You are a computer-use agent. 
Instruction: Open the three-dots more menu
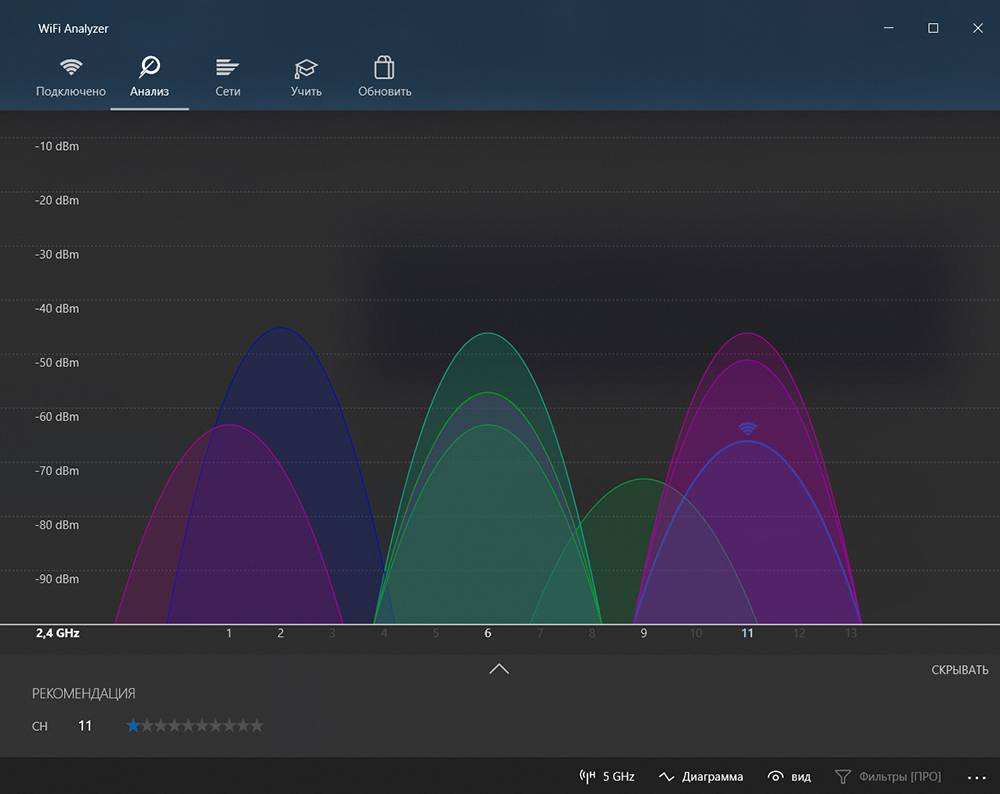[976, 777]
